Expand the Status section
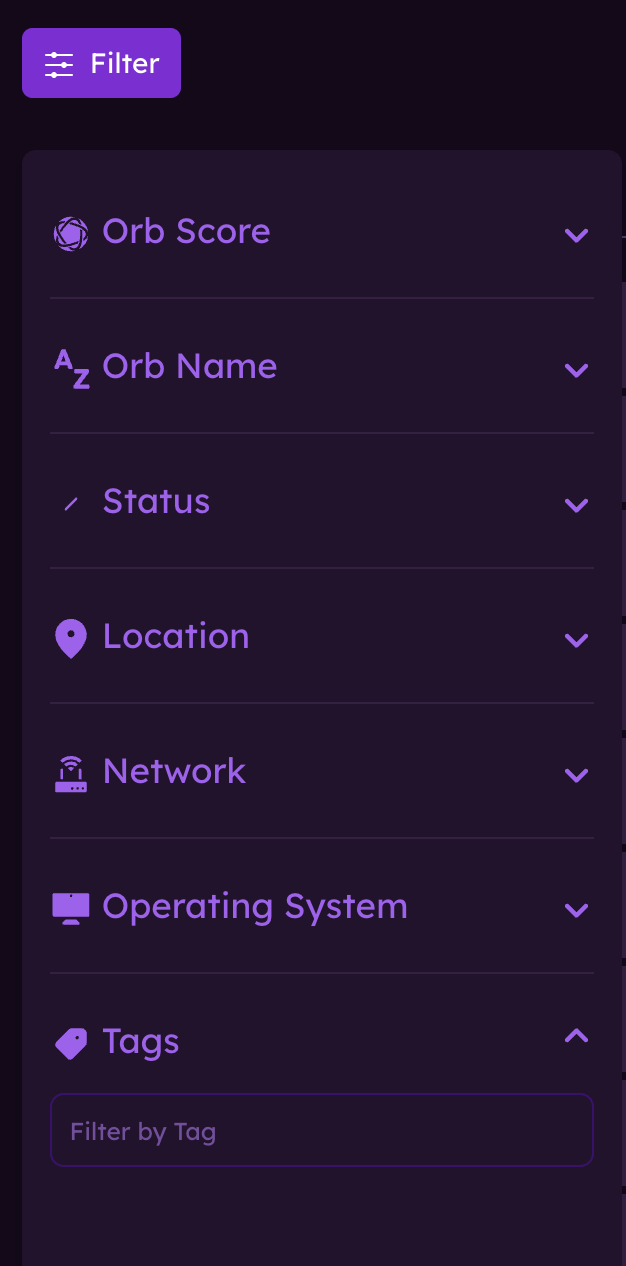Image resolution: width=626 pixels, height=1266 pixels. (577, 506)
